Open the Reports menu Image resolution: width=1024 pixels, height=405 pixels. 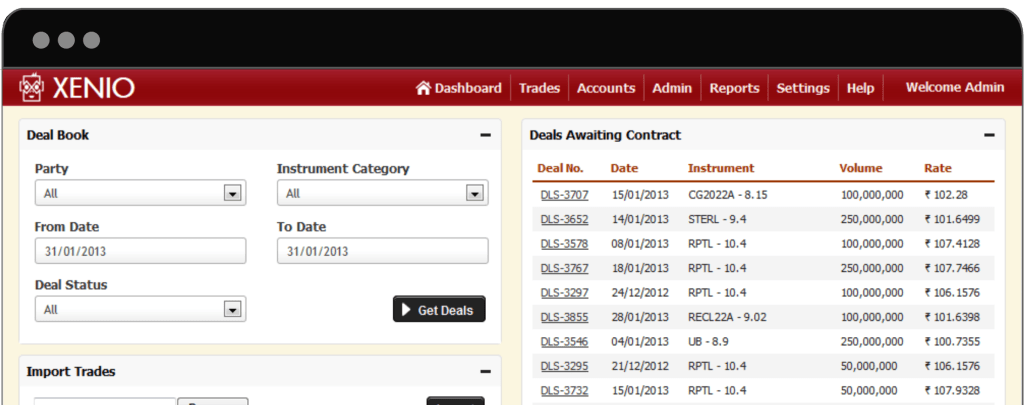point(734,88)
